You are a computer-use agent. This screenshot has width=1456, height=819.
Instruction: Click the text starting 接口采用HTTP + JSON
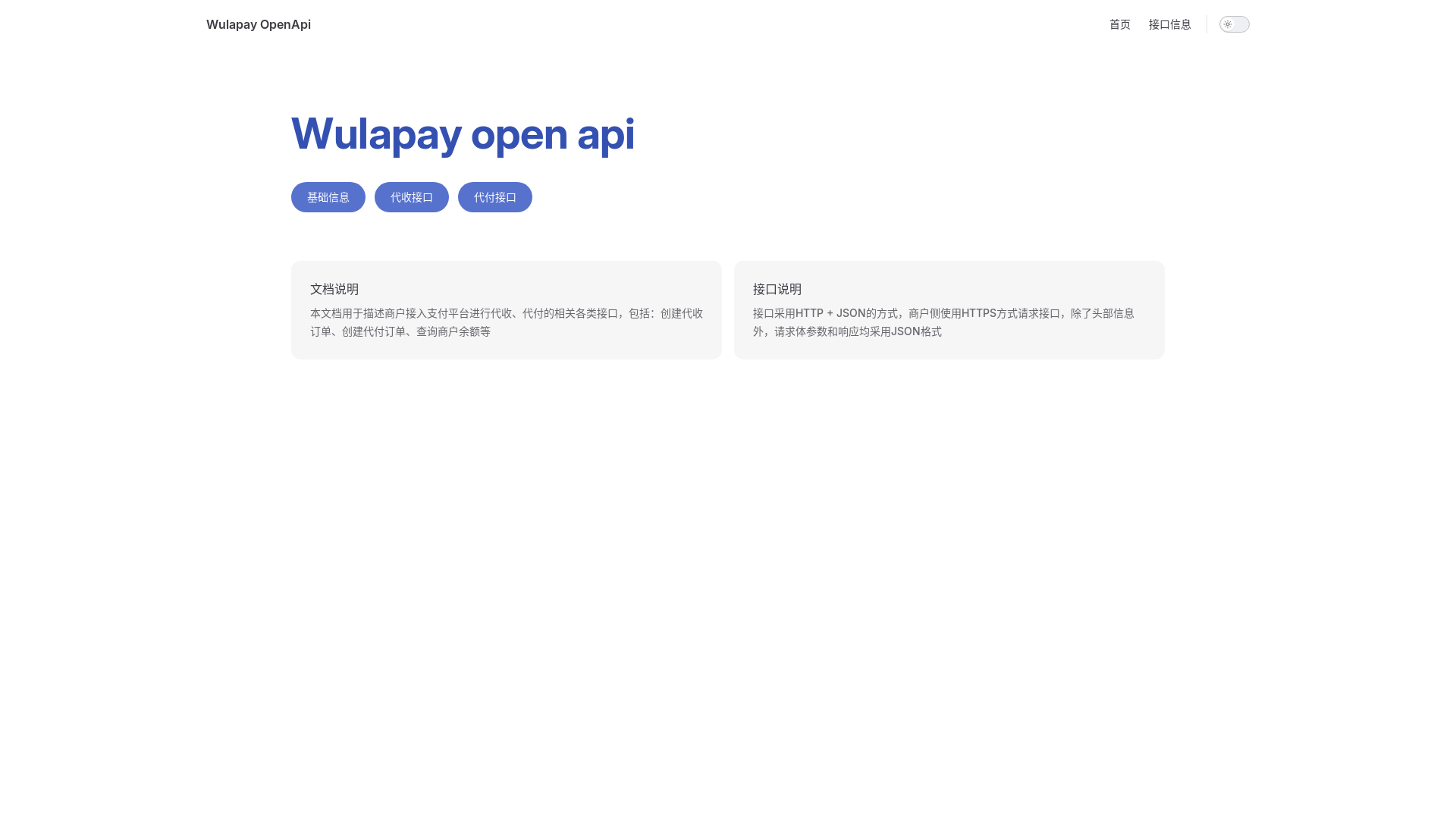point(943,322)
